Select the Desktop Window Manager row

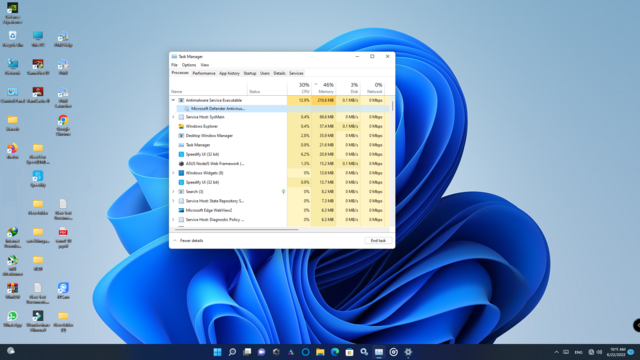pyautogui.click(x=280, y=136)
